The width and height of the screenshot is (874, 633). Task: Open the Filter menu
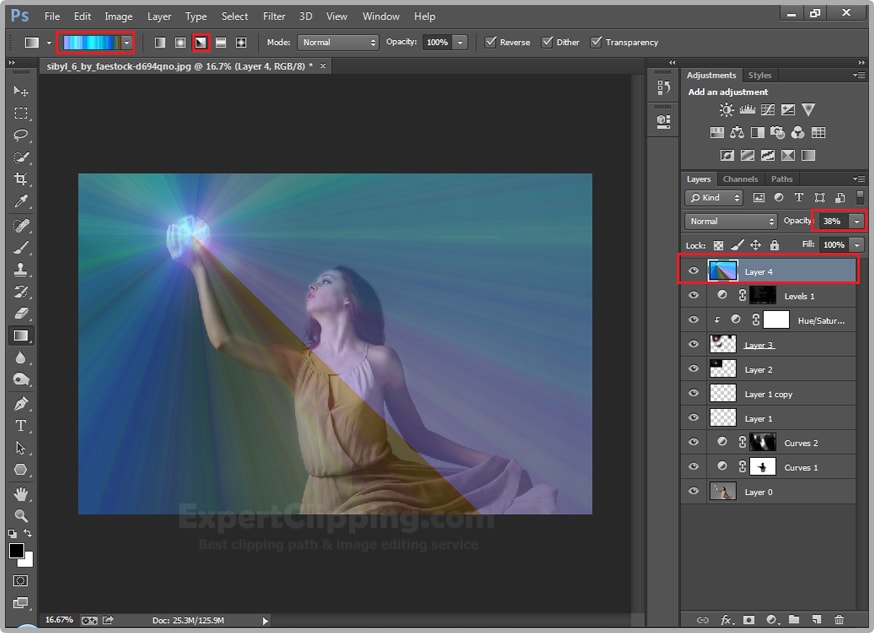(274, 16)
